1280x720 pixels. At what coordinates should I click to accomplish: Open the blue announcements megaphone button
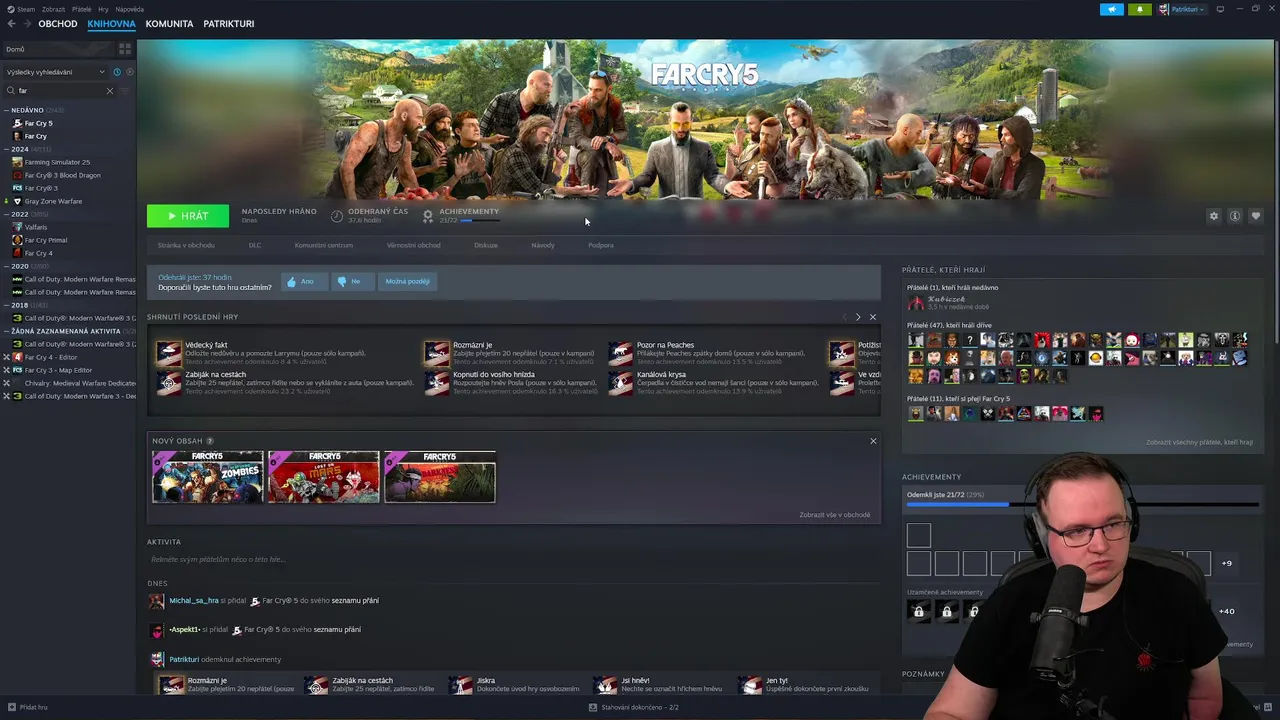1112,9
